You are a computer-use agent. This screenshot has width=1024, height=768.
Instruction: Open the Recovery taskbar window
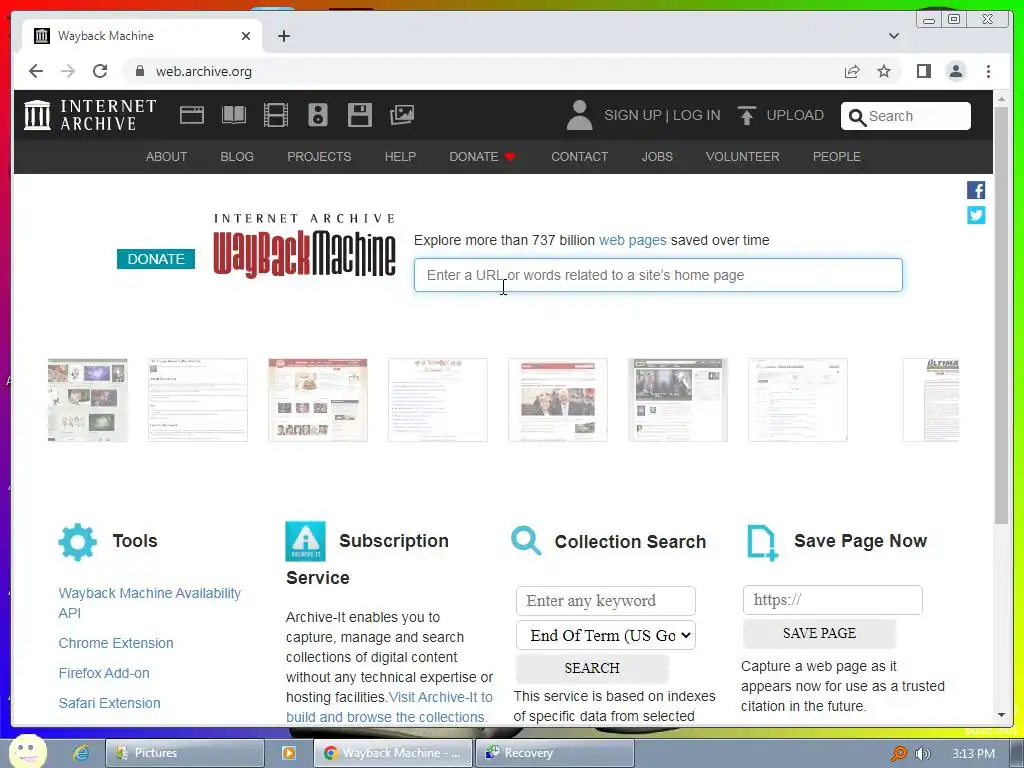(554, 753)
